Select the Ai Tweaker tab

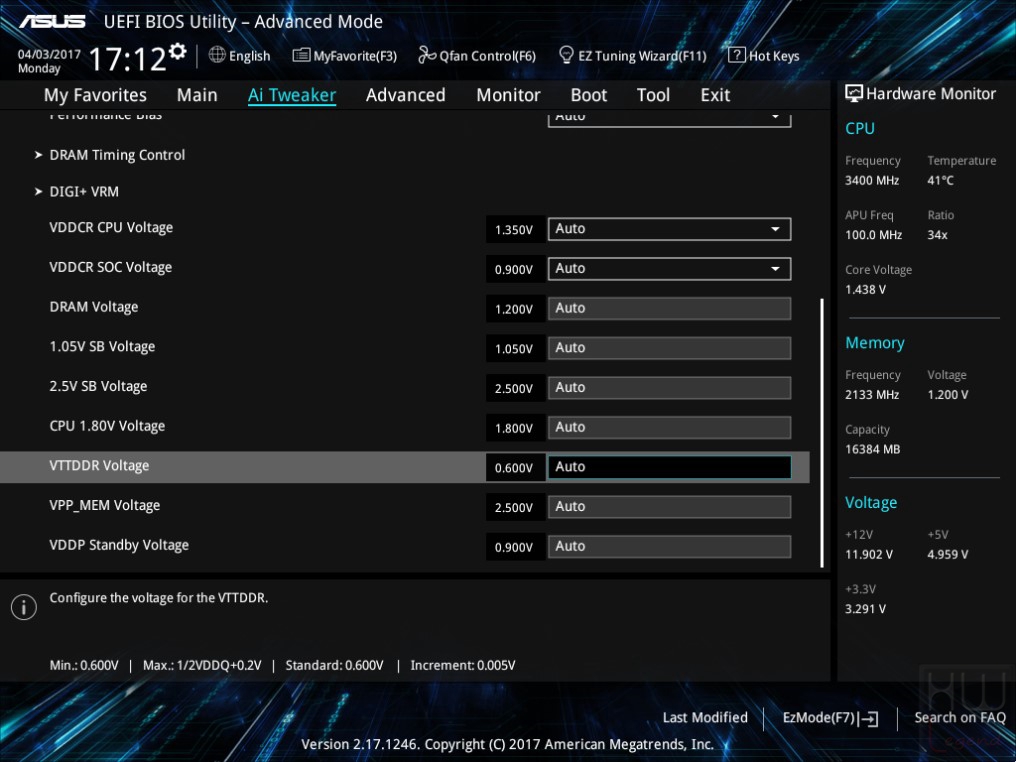[292, 95]
